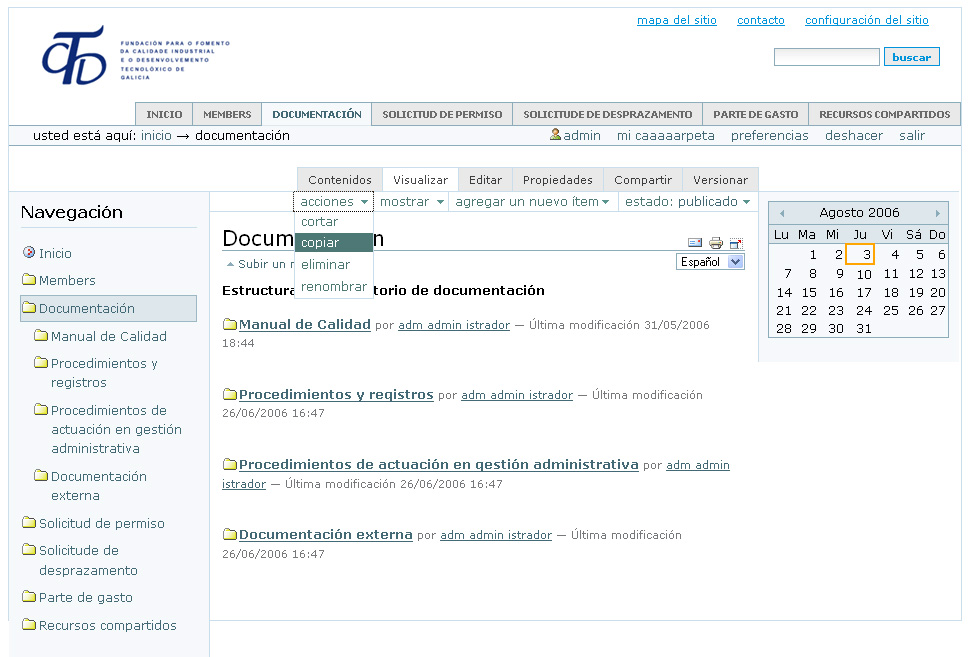This screenshot has height=657, width=969.
Task: Switch to the Editar tab
Action: (x=485, y=180)
